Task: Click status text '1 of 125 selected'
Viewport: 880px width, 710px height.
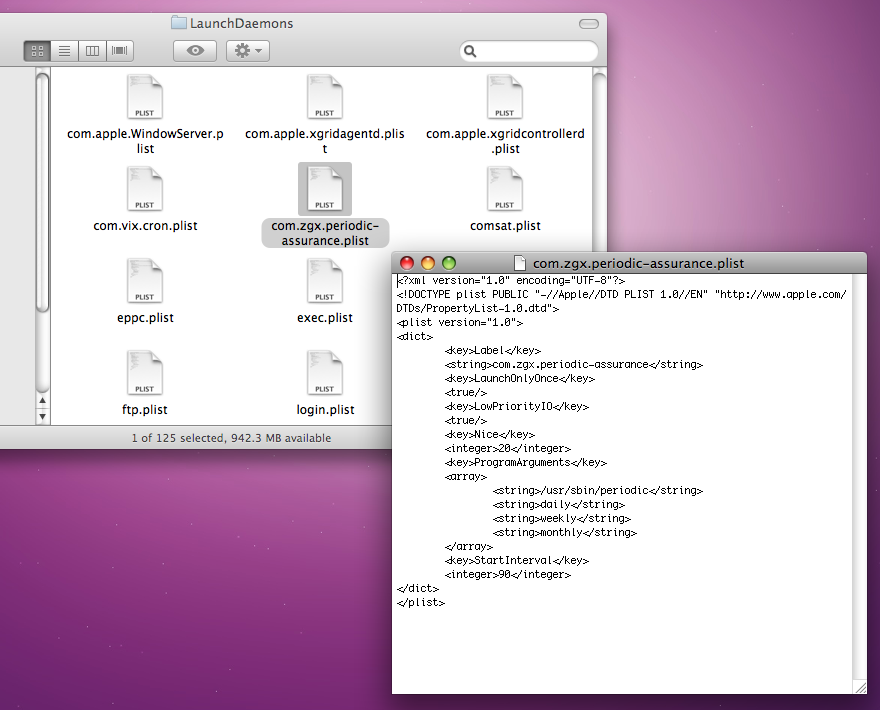Action: [177, 438]
